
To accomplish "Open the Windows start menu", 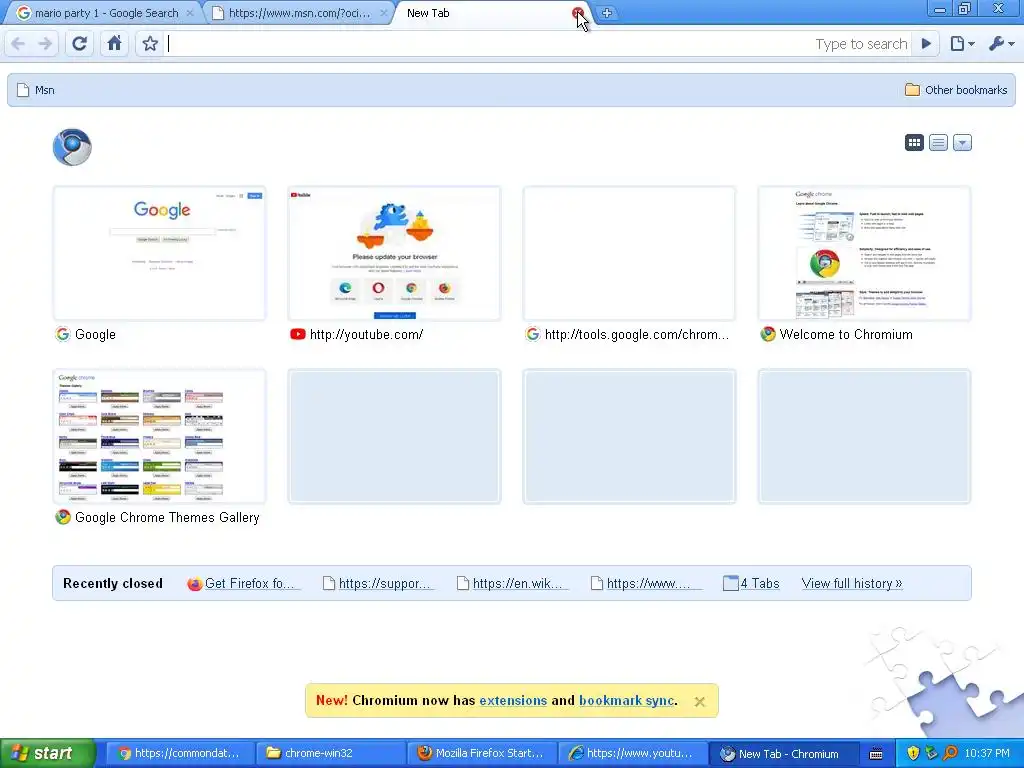I will click(x=47, y=753).
